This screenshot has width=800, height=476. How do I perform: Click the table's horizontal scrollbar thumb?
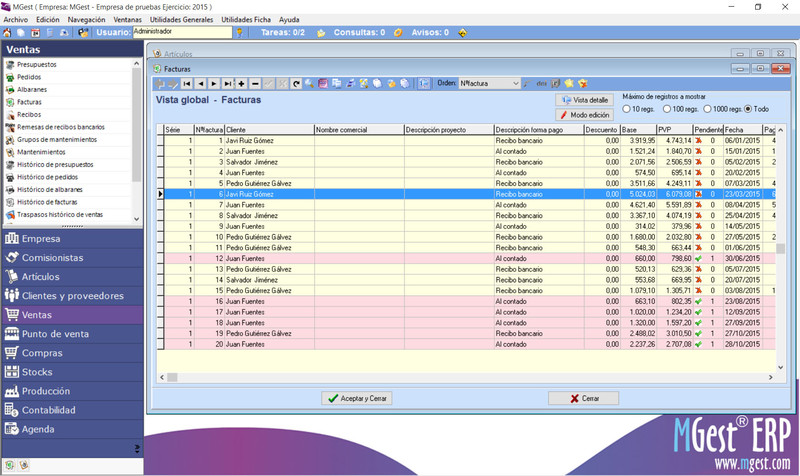tap(172, 378)
